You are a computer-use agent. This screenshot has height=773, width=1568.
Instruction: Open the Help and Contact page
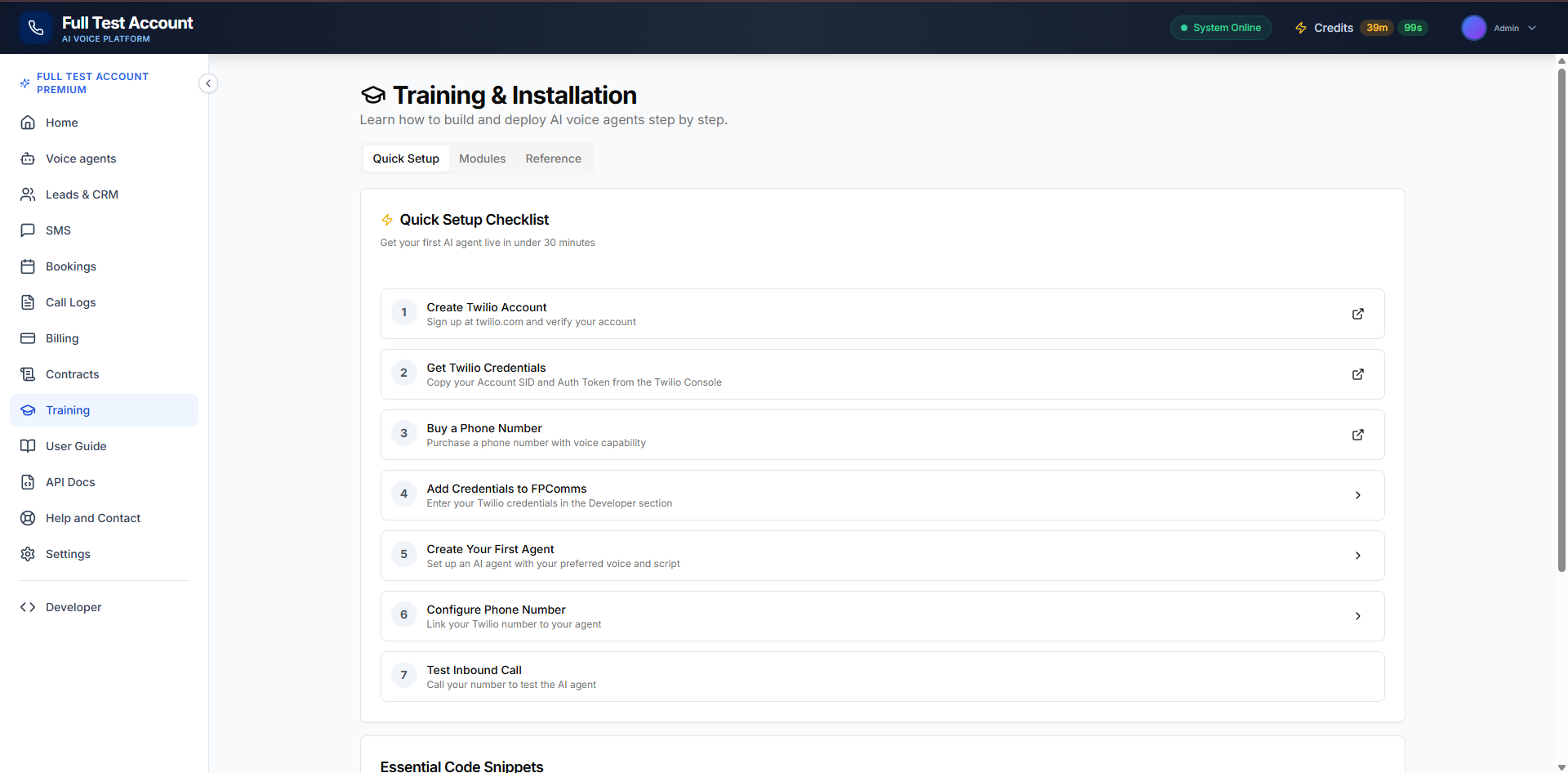click(93, 517)
